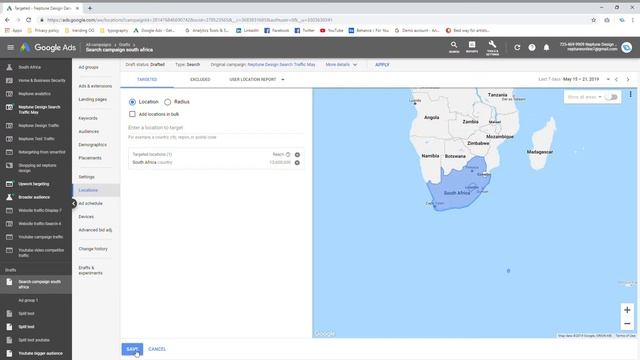Select the Radius radio button

point(167,102)
